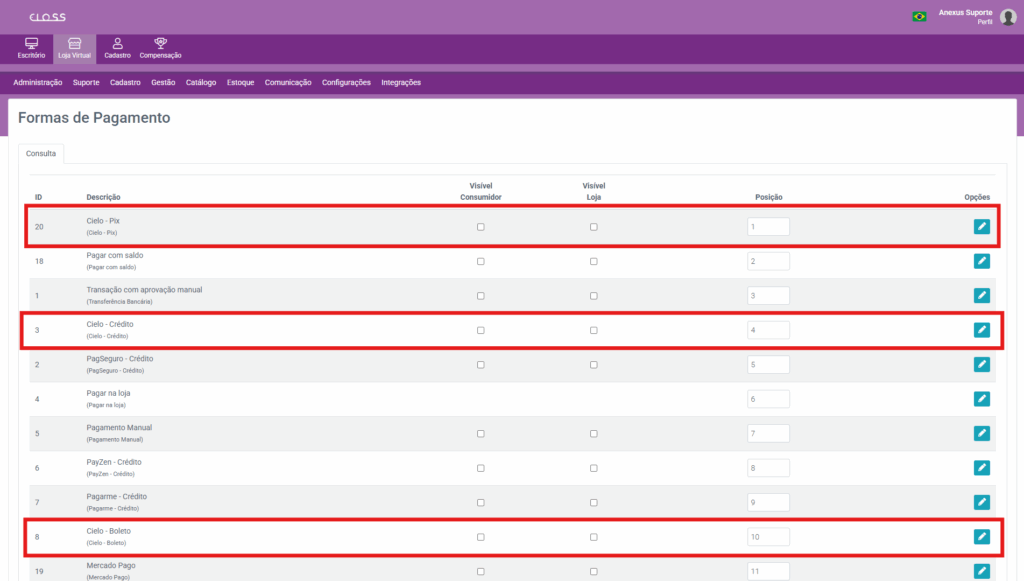Screen dimensions: 1024x581
Task: Click edit pencil for Cielo - Boleto
Action: (x=981, y=537)
